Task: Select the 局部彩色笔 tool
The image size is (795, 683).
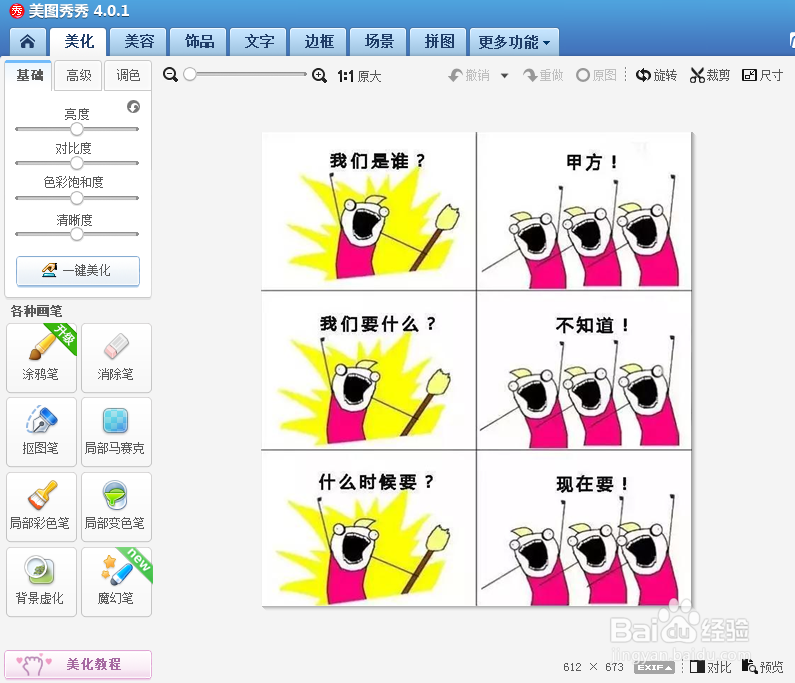Action: click(41, 507)
